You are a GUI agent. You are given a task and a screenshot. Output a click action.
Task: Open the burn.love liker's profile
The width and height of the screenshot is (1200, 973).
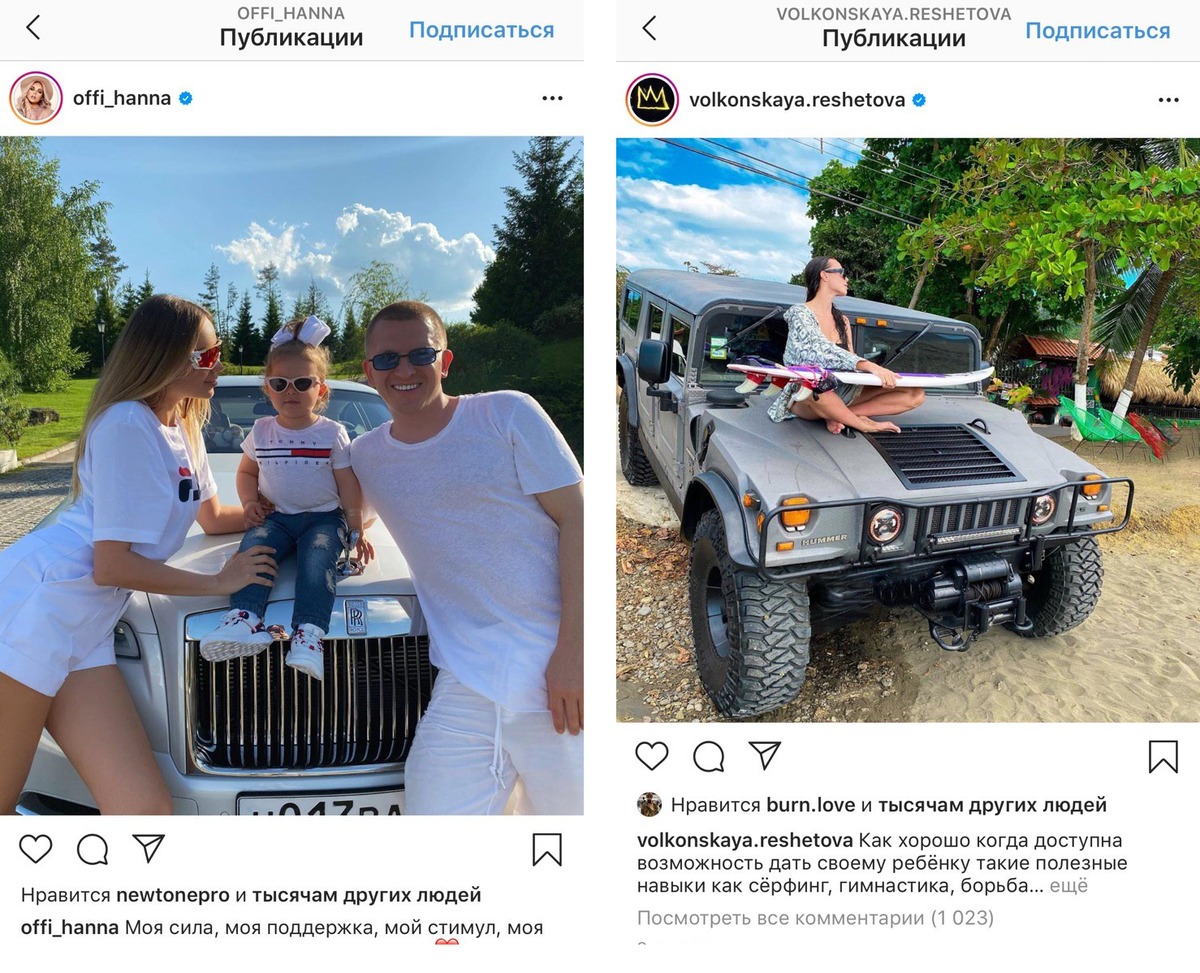pos(810,805)
